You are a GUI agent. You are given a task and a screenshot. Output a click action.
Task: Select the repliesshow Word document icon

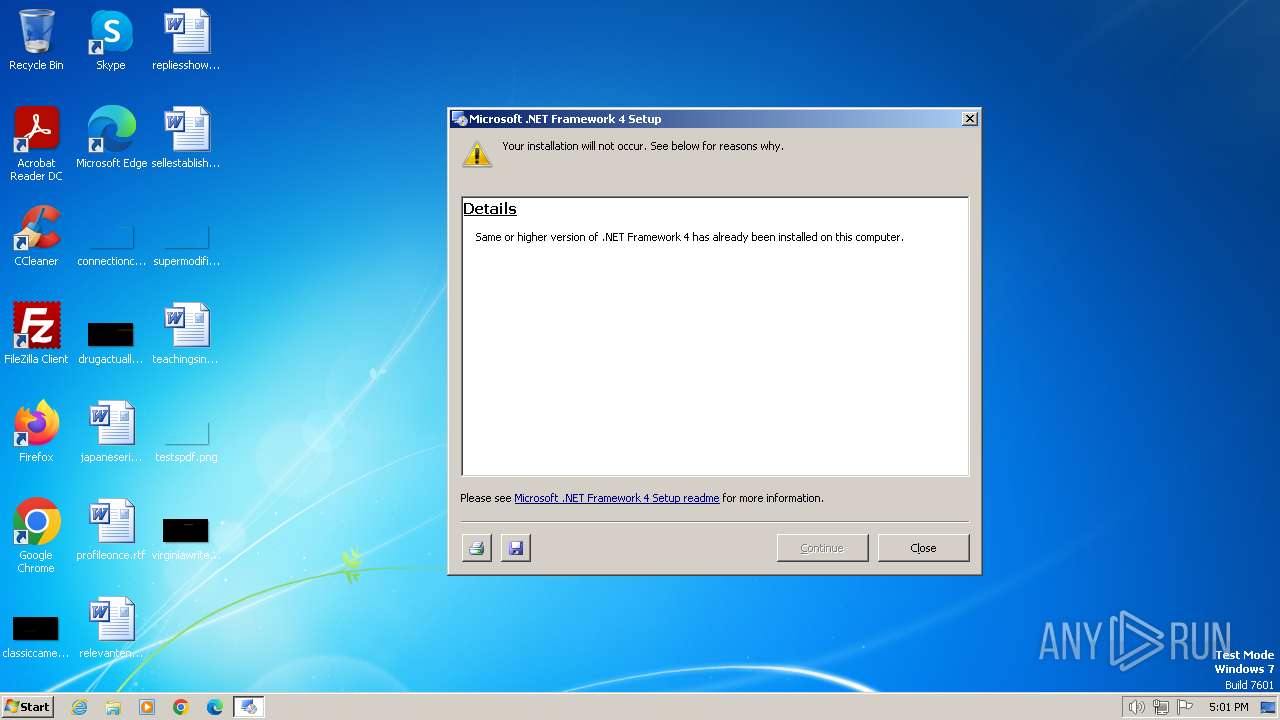pyautogui.click(x=186, y=40)
